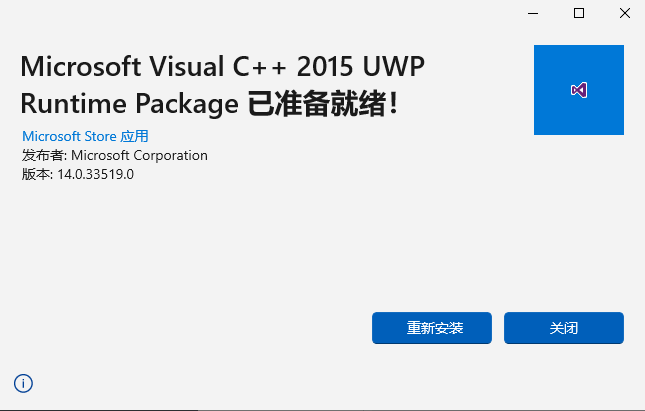
Task: Click the "Runtime Package" heading text
Action: (x=129, y=104)
